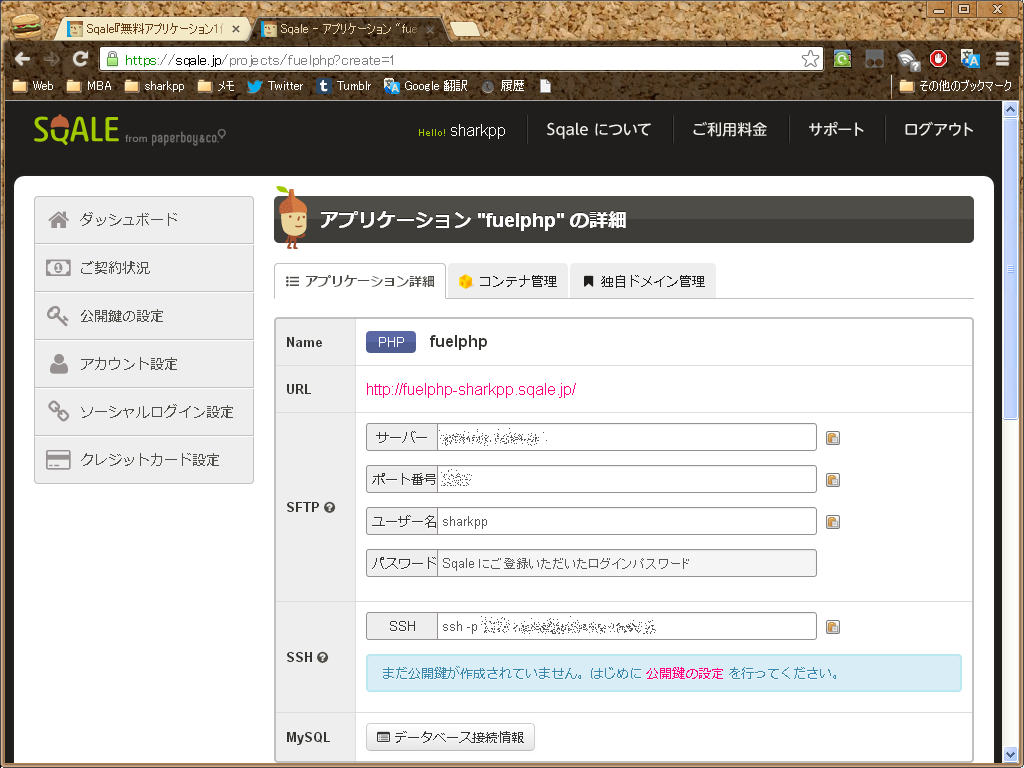Switch to the コンテナ管理 tab
Screen dimensions: 1024x768
point(507,281)
